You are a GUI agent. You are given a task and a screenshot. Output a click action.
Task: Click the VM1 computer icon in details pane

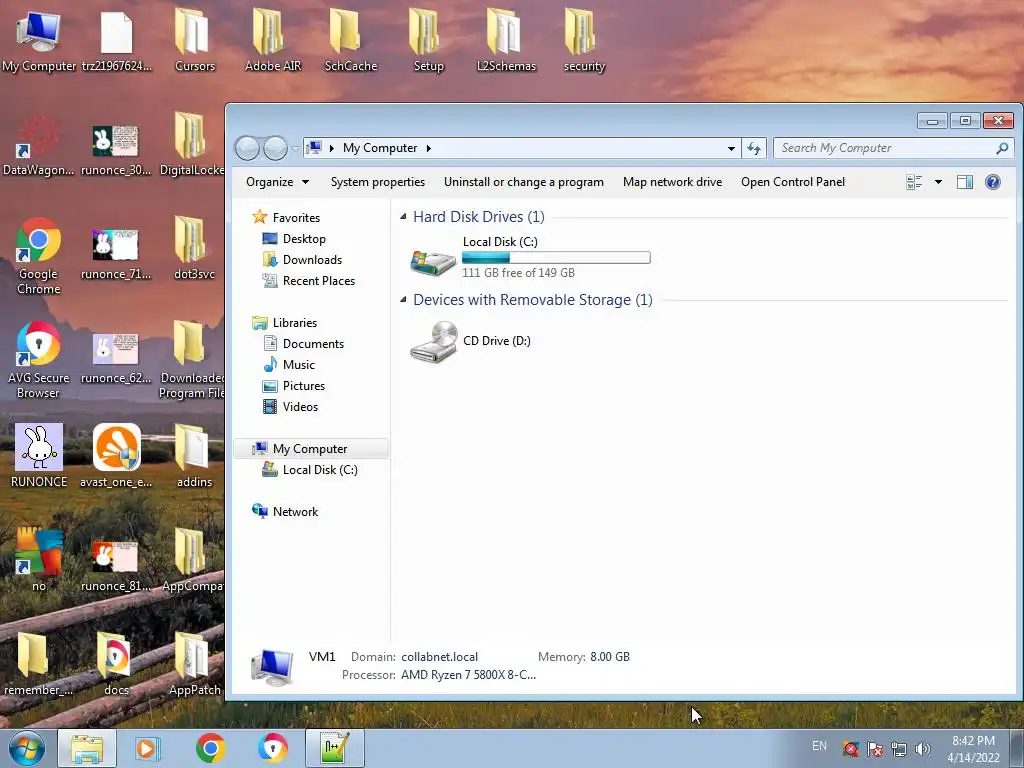pyautogui.click(x=272, y=667)
